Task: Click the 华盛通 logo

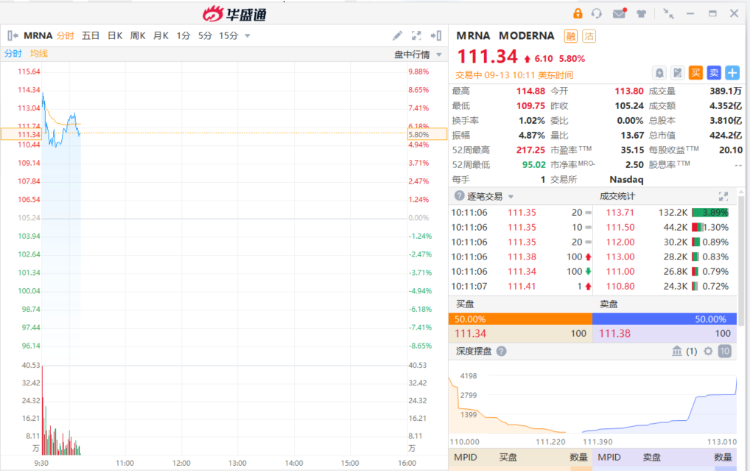Action: click(234, 14)
